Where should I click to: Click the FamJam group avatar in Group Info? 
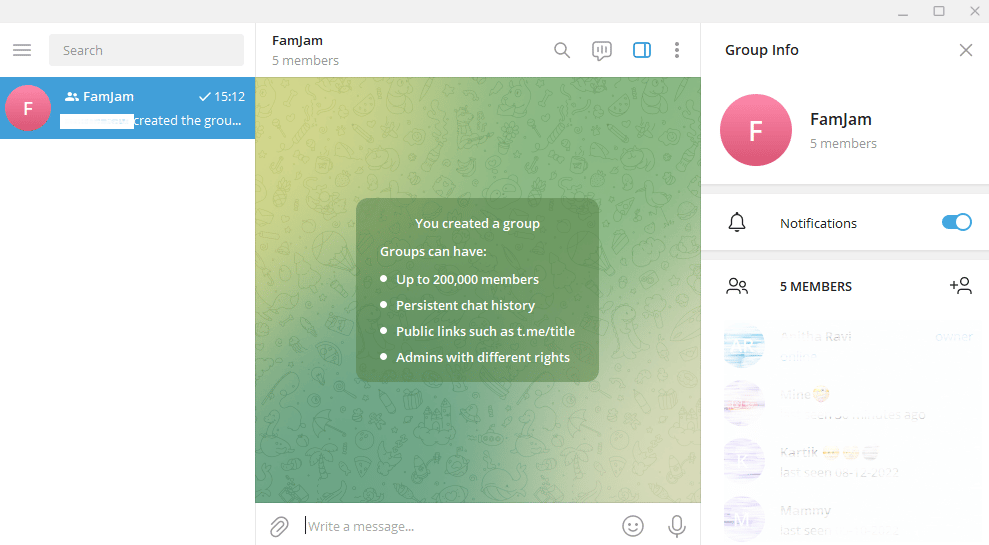[x=756, y=130]
